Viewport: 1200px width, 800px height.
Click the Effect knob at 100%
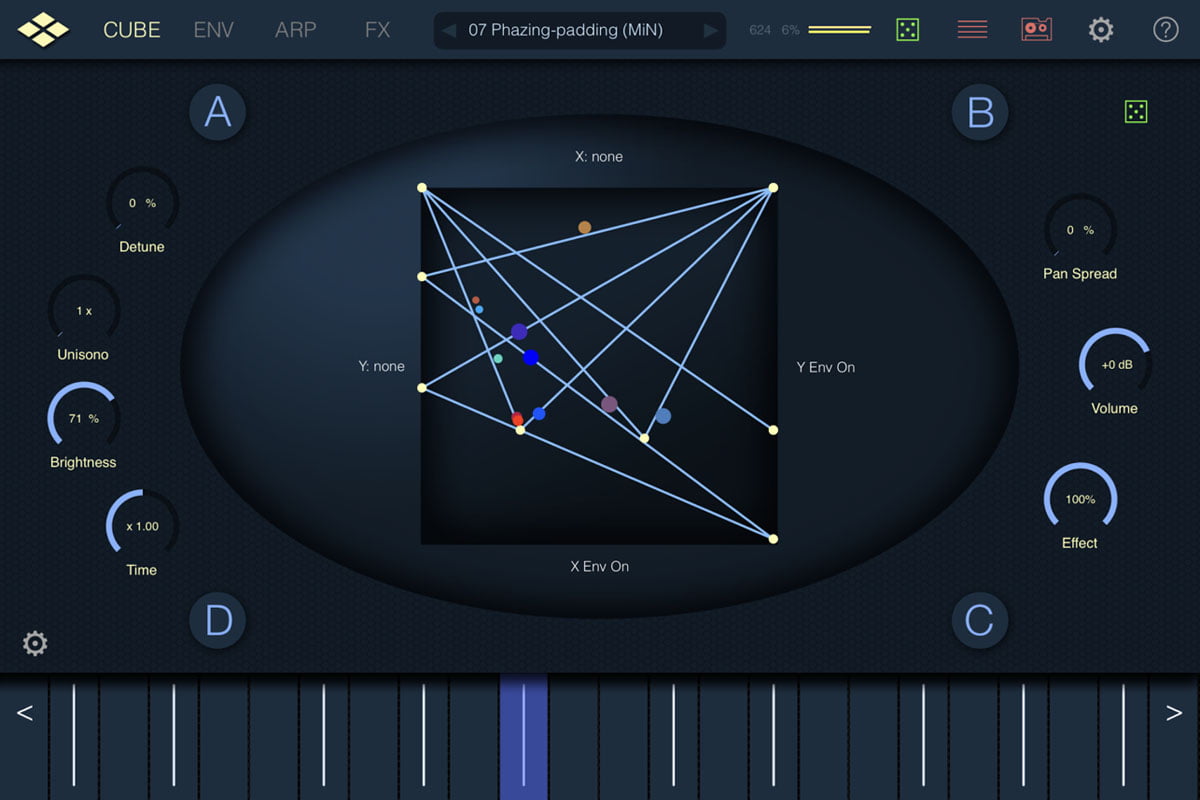pos(1080,499)
